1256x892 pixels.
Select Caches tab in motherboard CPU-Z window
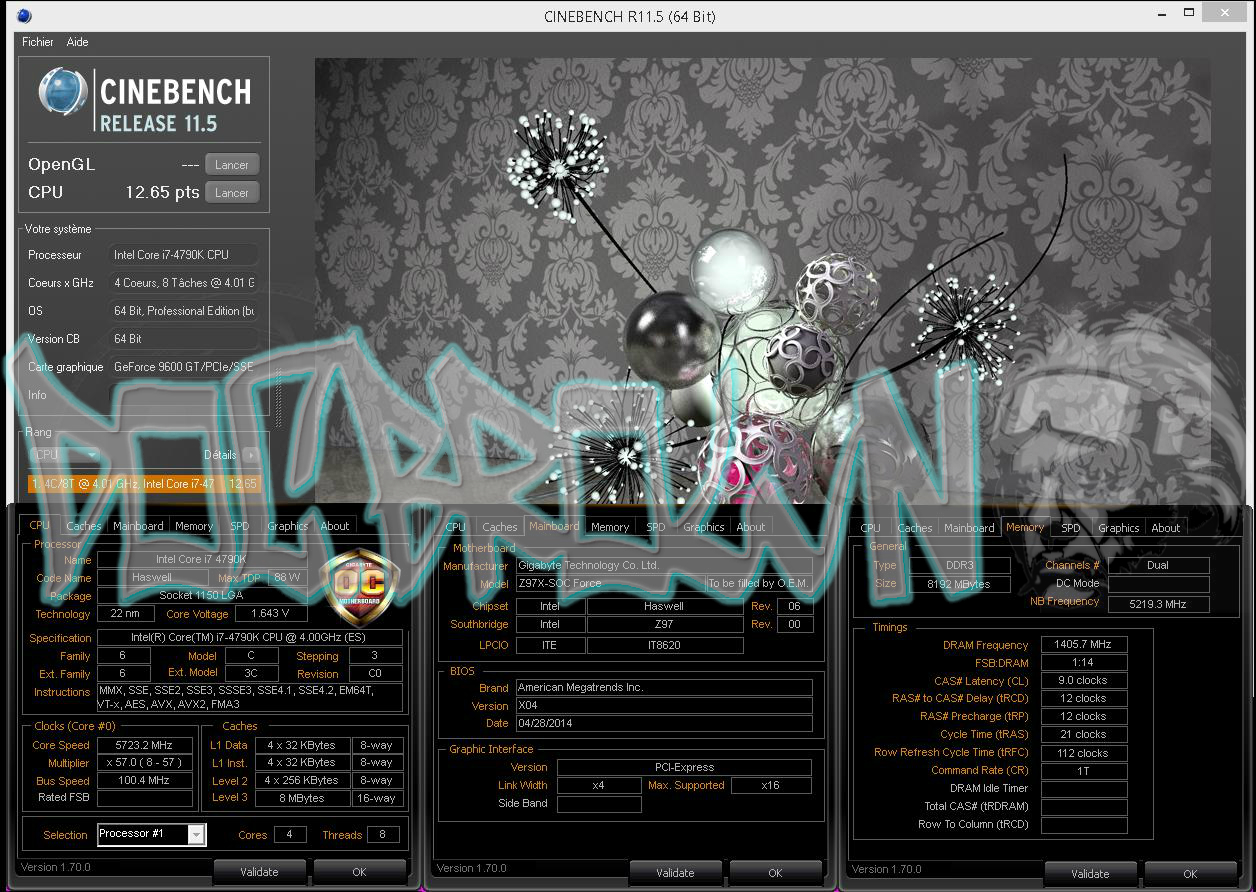point(500,527)
